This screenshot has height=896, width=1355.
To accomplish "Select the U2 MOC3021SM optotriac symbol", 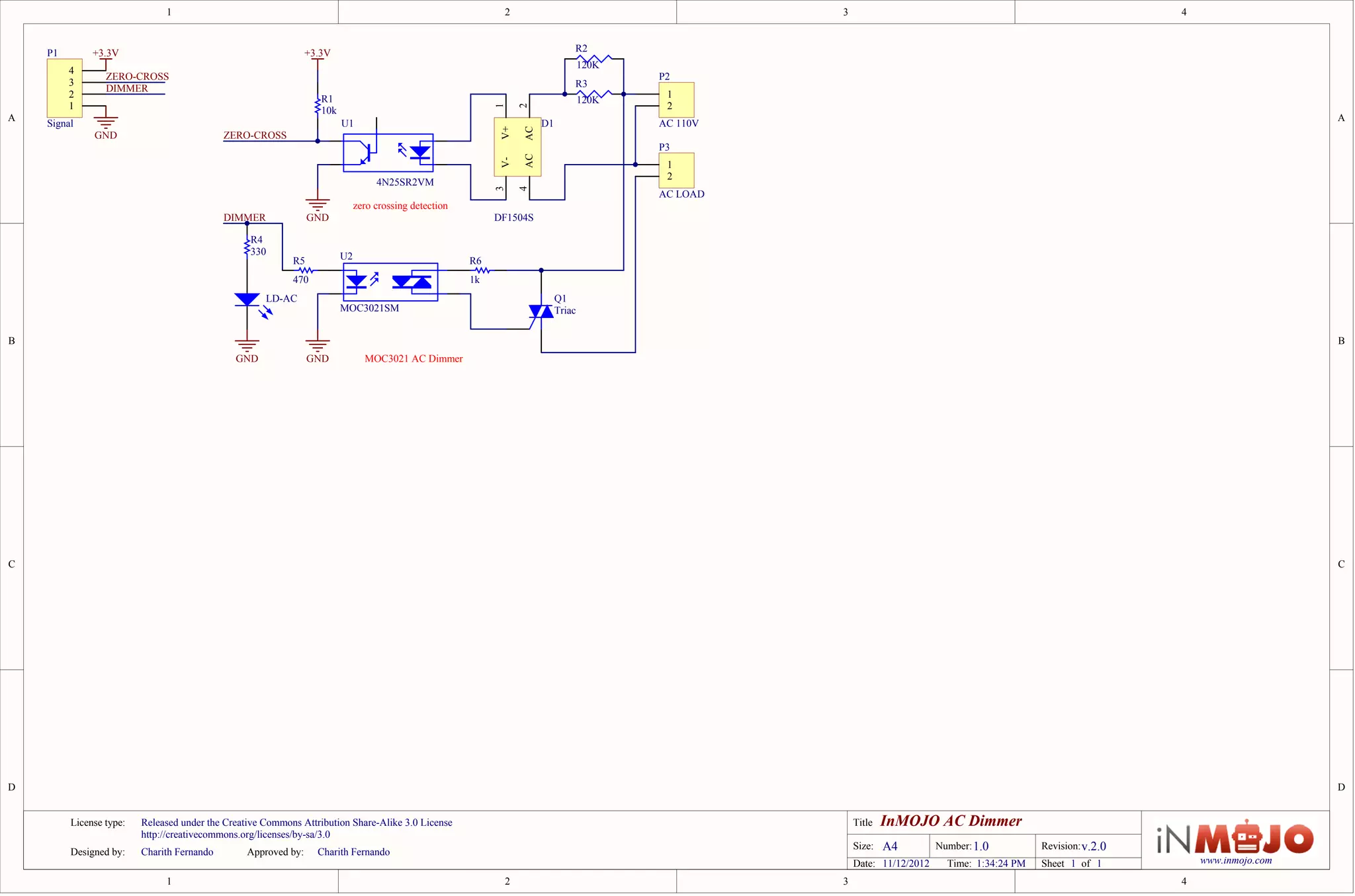I will coord(390,282).
